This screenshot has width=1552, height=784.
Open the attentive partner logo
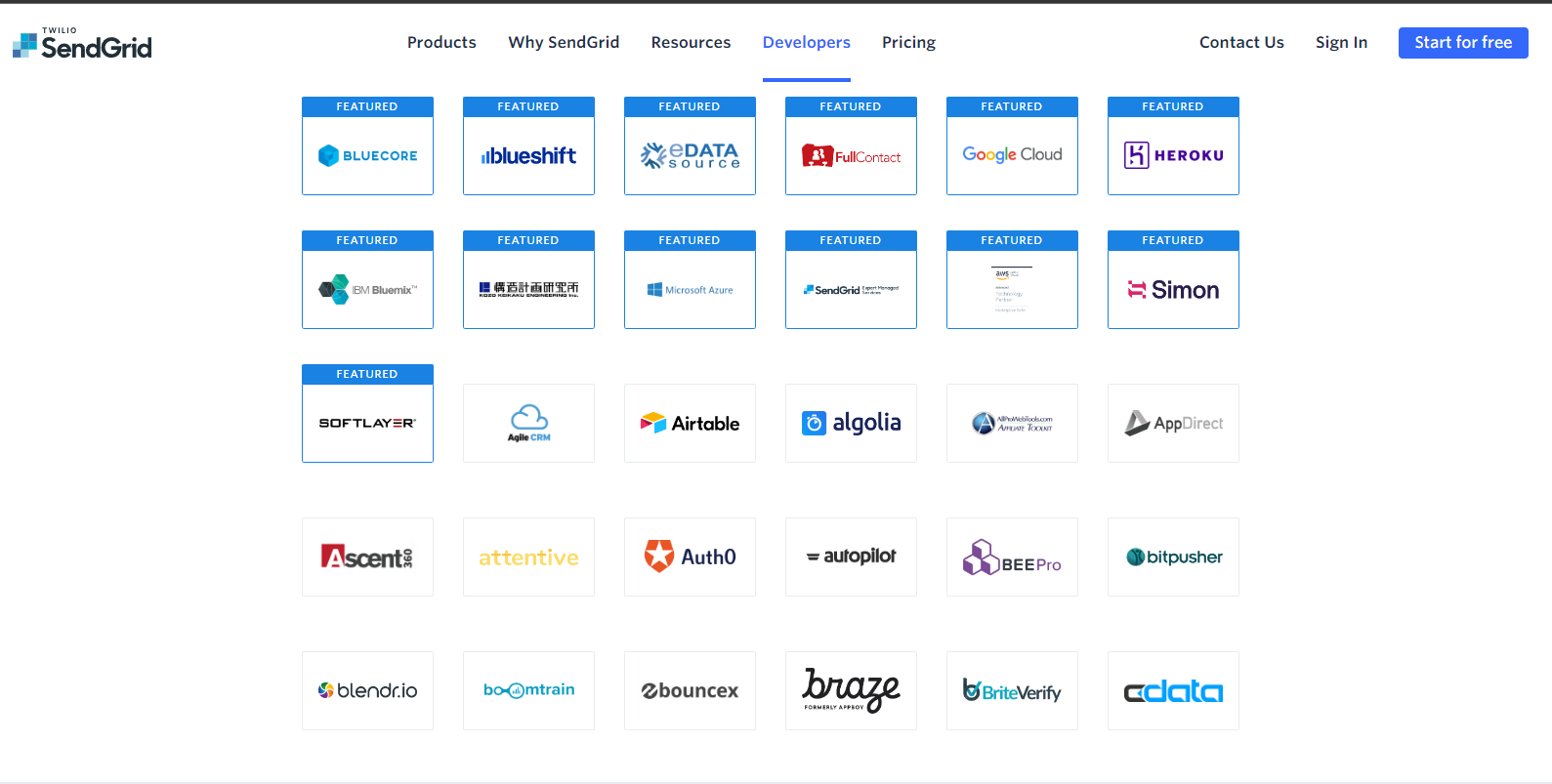tap(528, 557)
